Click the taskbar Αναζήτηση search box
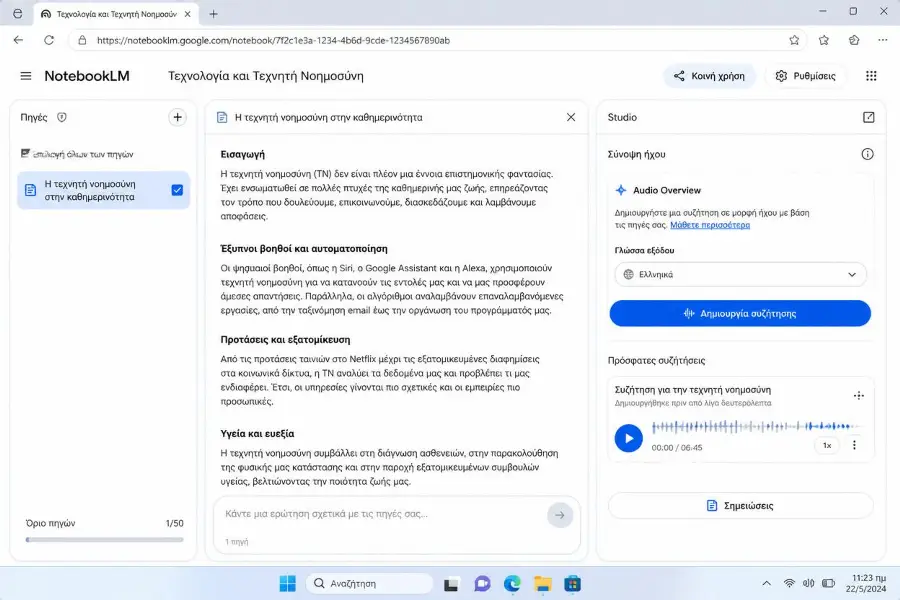900x600 pixels. click(370, 583)
